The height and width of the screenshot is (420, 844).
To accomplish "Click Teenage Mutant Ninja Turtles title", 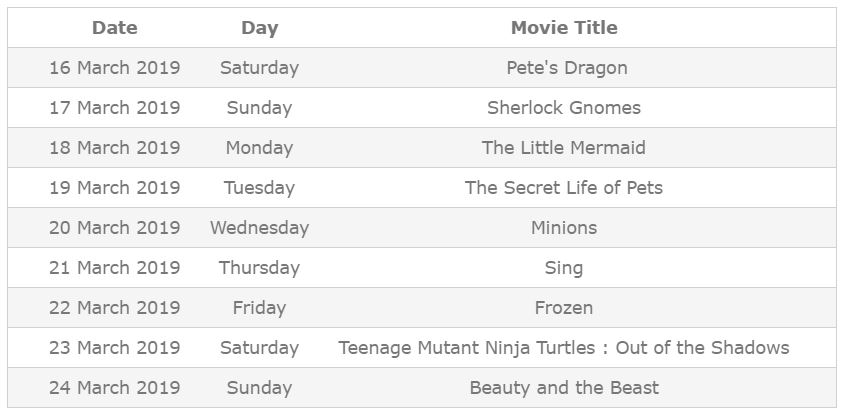I will tap(564, 348).
